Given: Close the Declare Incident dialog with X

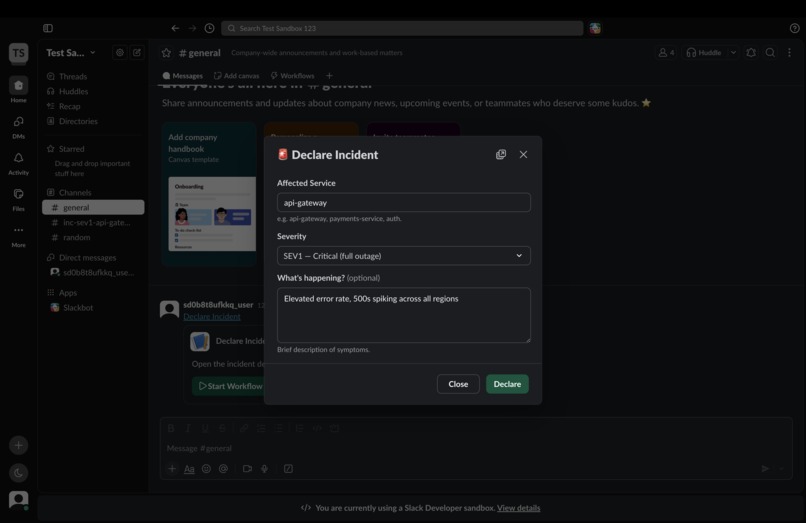Looking at the screenshot, I should (x=523, y=154).
